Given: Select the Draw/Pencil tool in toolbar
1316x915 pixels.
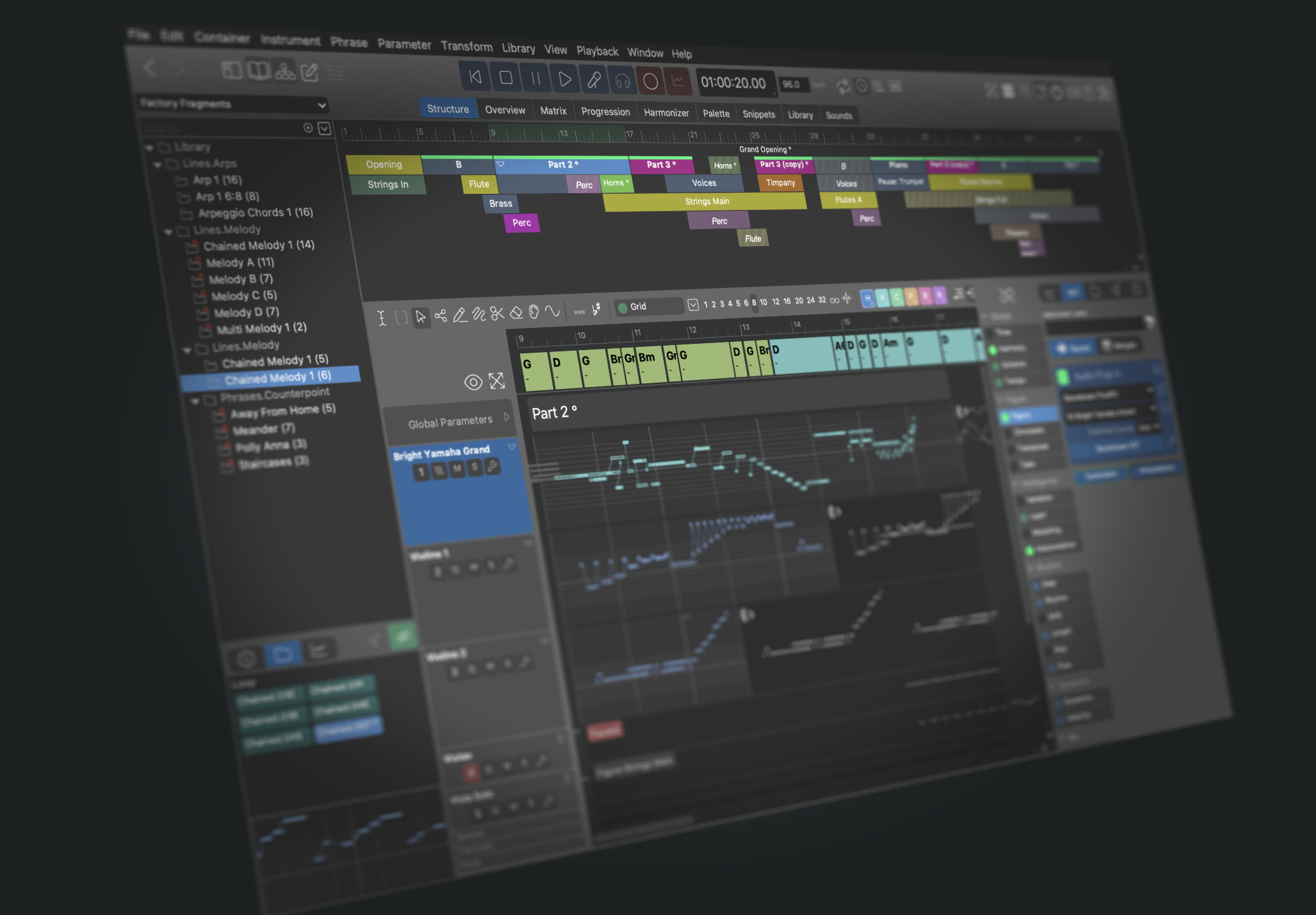Looking at the screenshot, I should [461, 314].
